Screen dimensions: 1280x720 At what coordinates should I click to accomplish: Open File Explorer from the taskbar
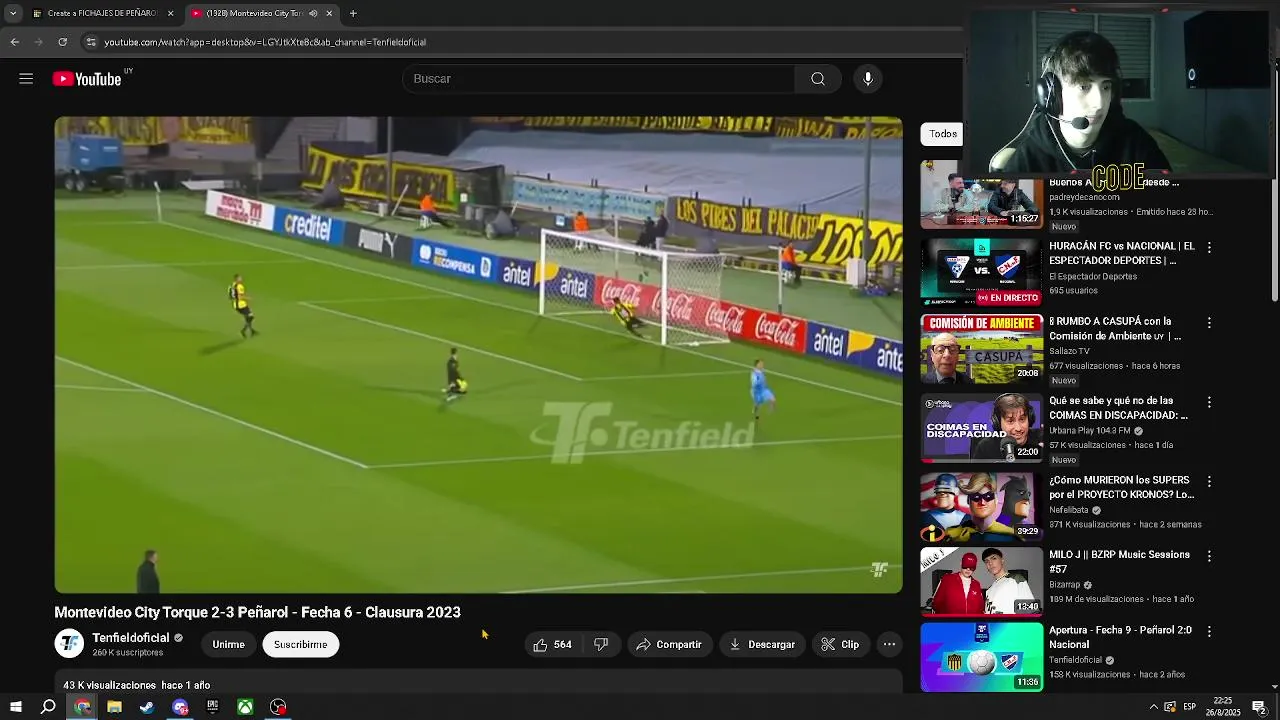point(114,707)
